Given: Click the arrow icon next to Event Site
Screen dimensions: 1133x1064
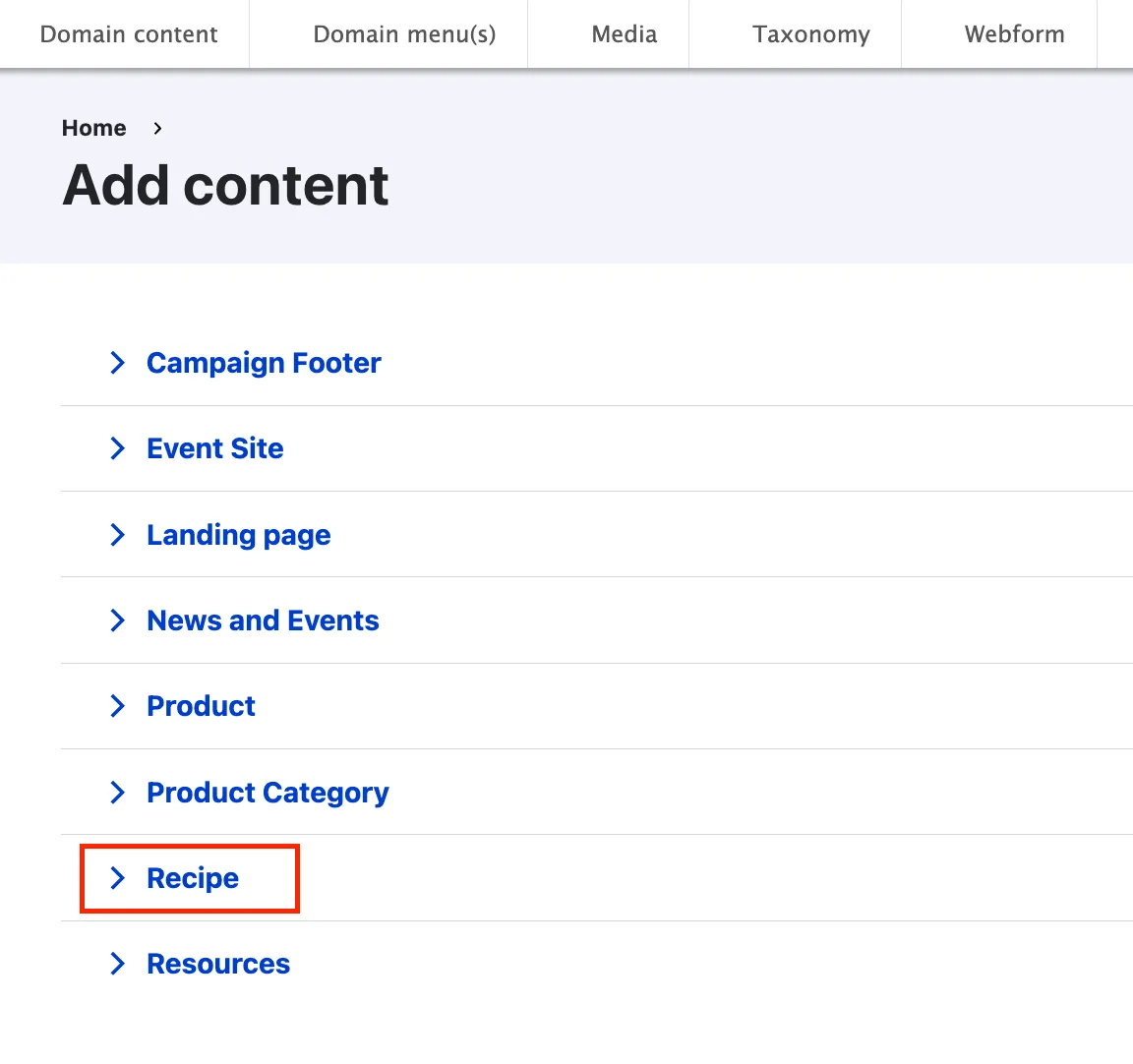Looking at the screenshot, I should (x=118, y=448).
